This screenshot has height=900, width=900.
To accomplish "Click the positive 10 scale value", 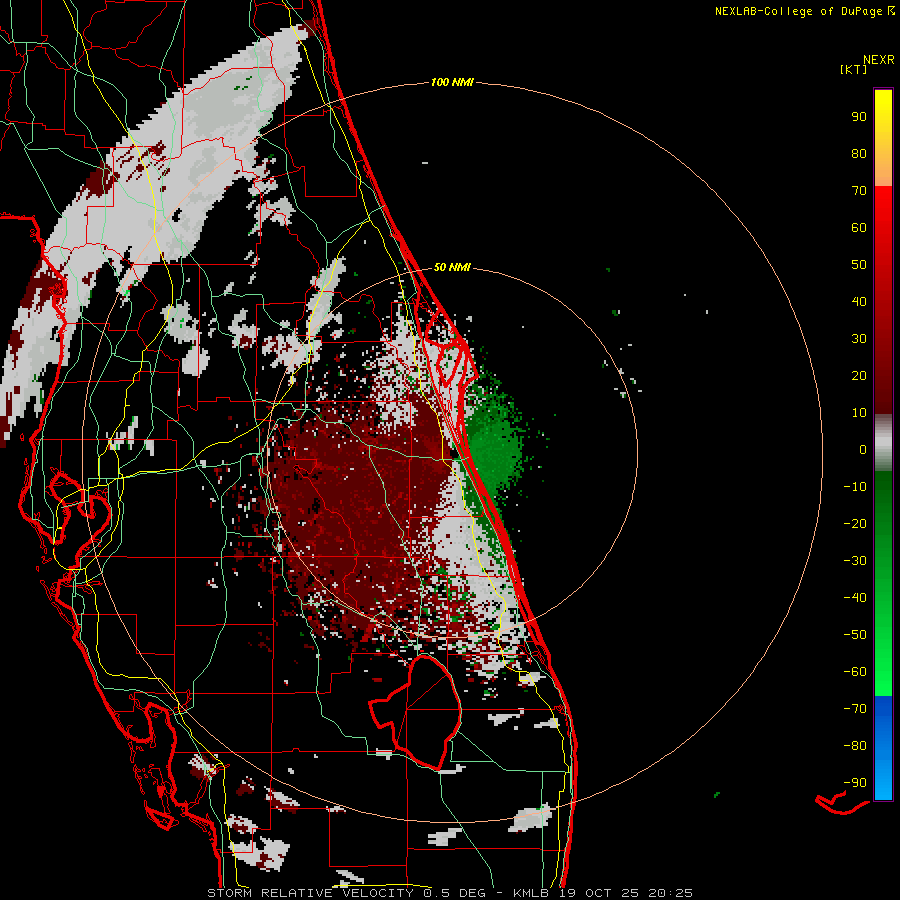I will click(x=859, y=413).
